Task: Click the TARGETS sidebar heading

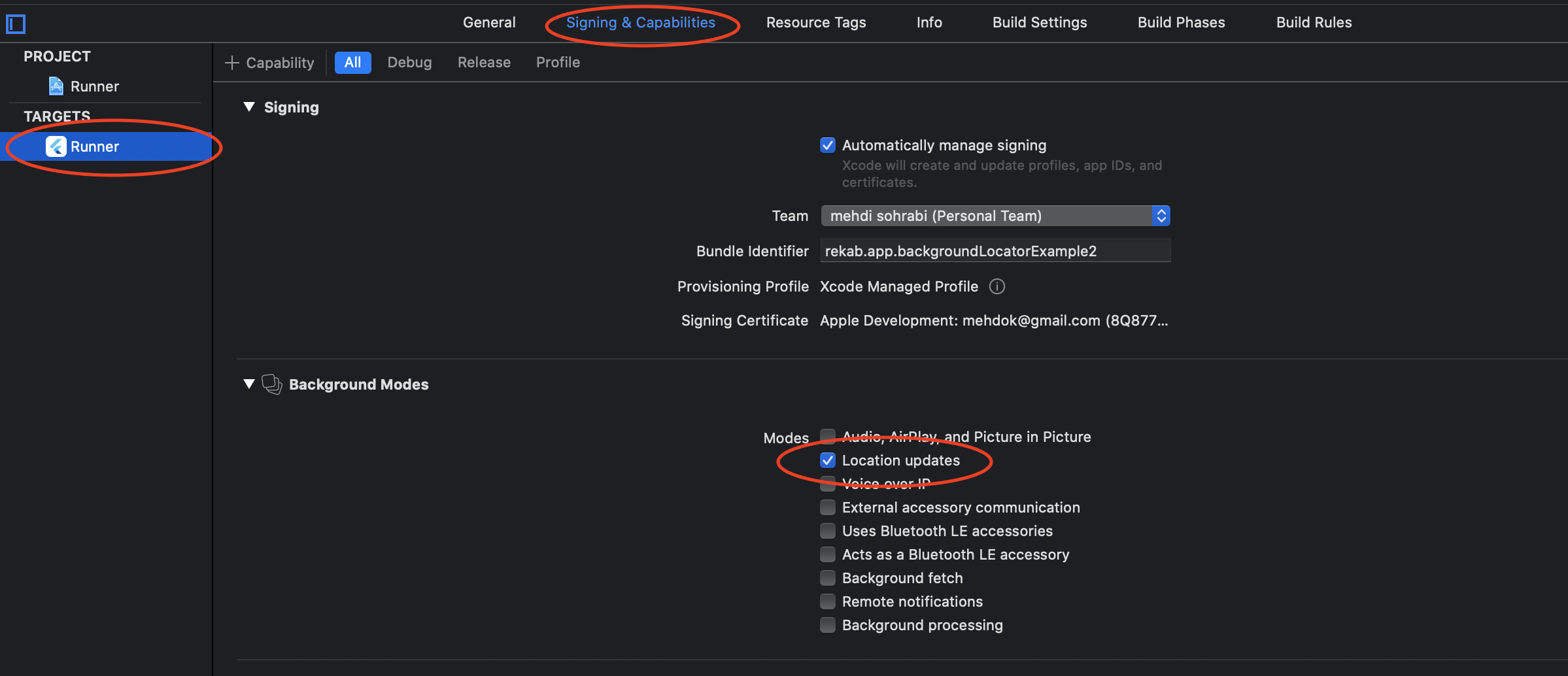Action: tap(57, 116)
